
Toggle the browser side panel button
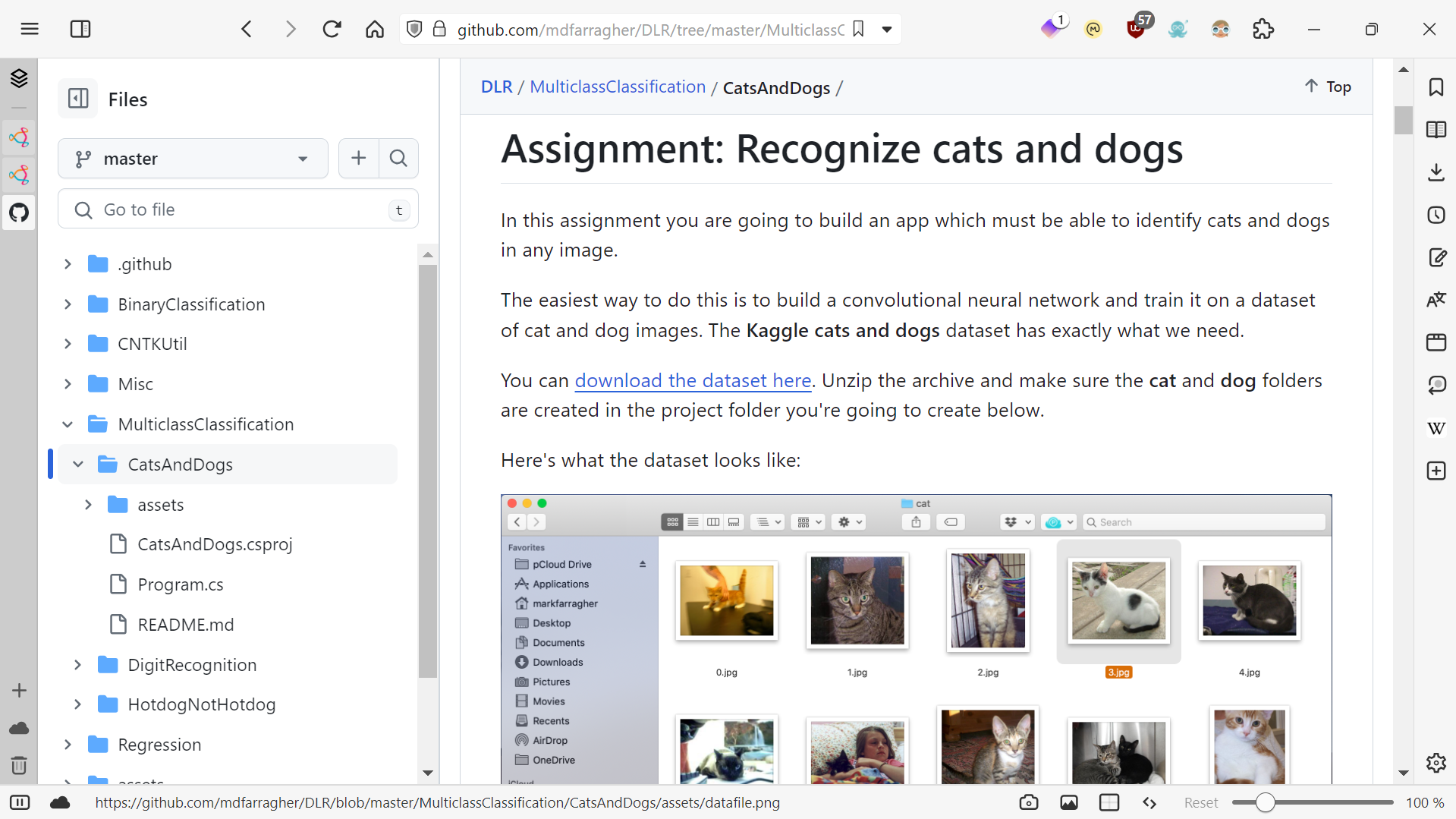click(80, 30)
